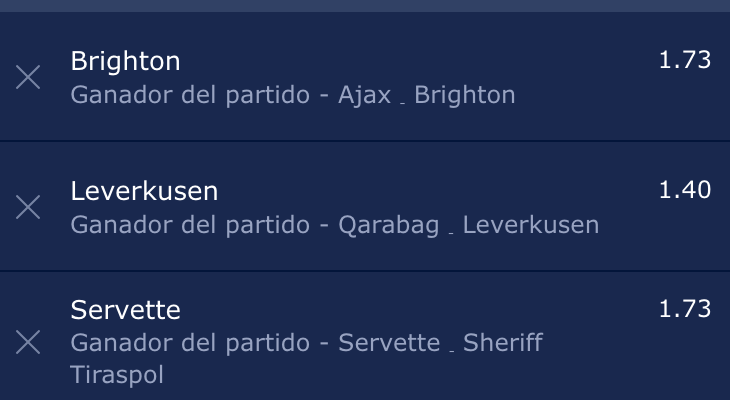The height and width of the screenshot is (400, 730).
Task: Remove the Brighton selection from the slip
Action: 28,77
